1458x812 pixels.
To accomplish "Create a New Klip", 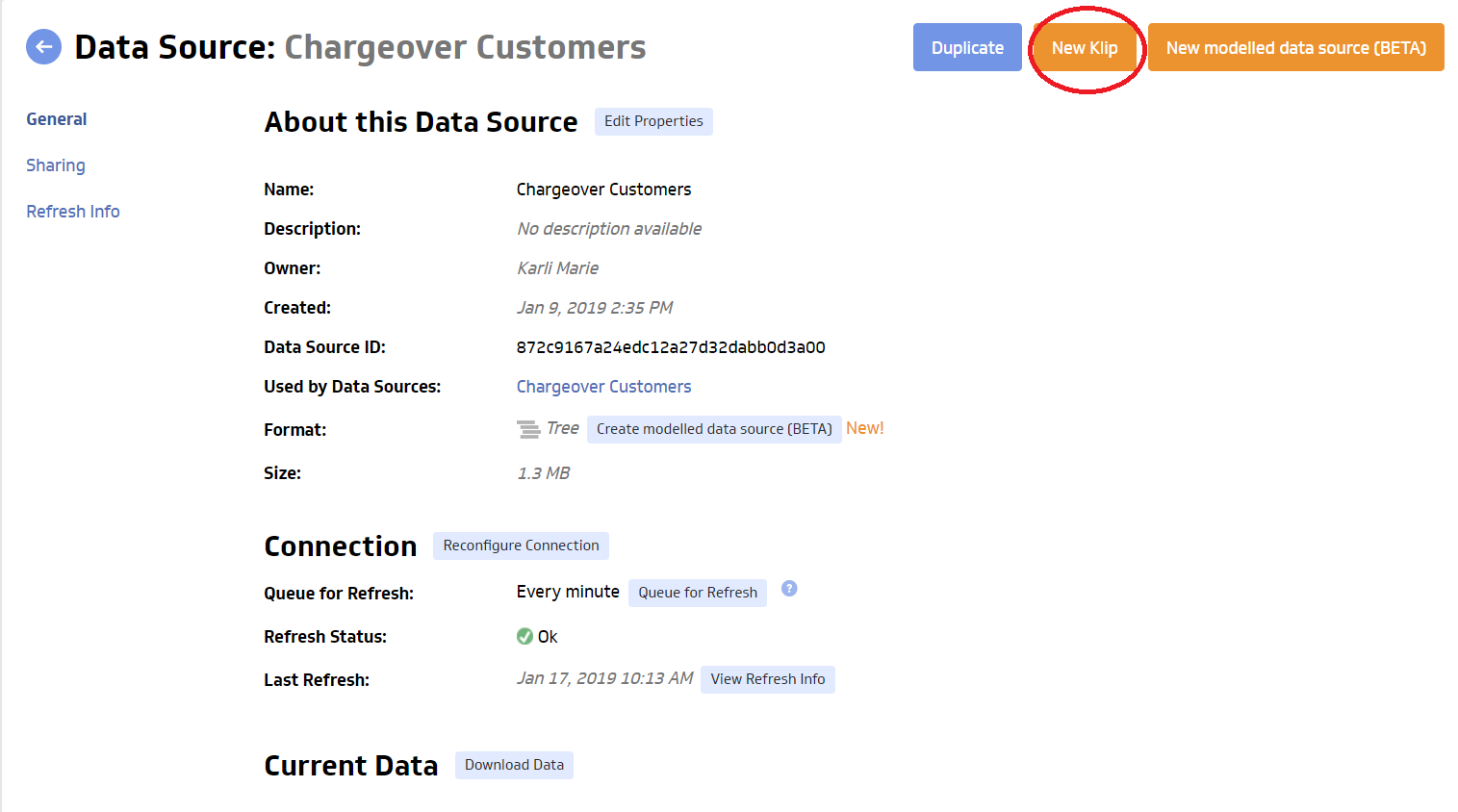I will (1085, 47).
